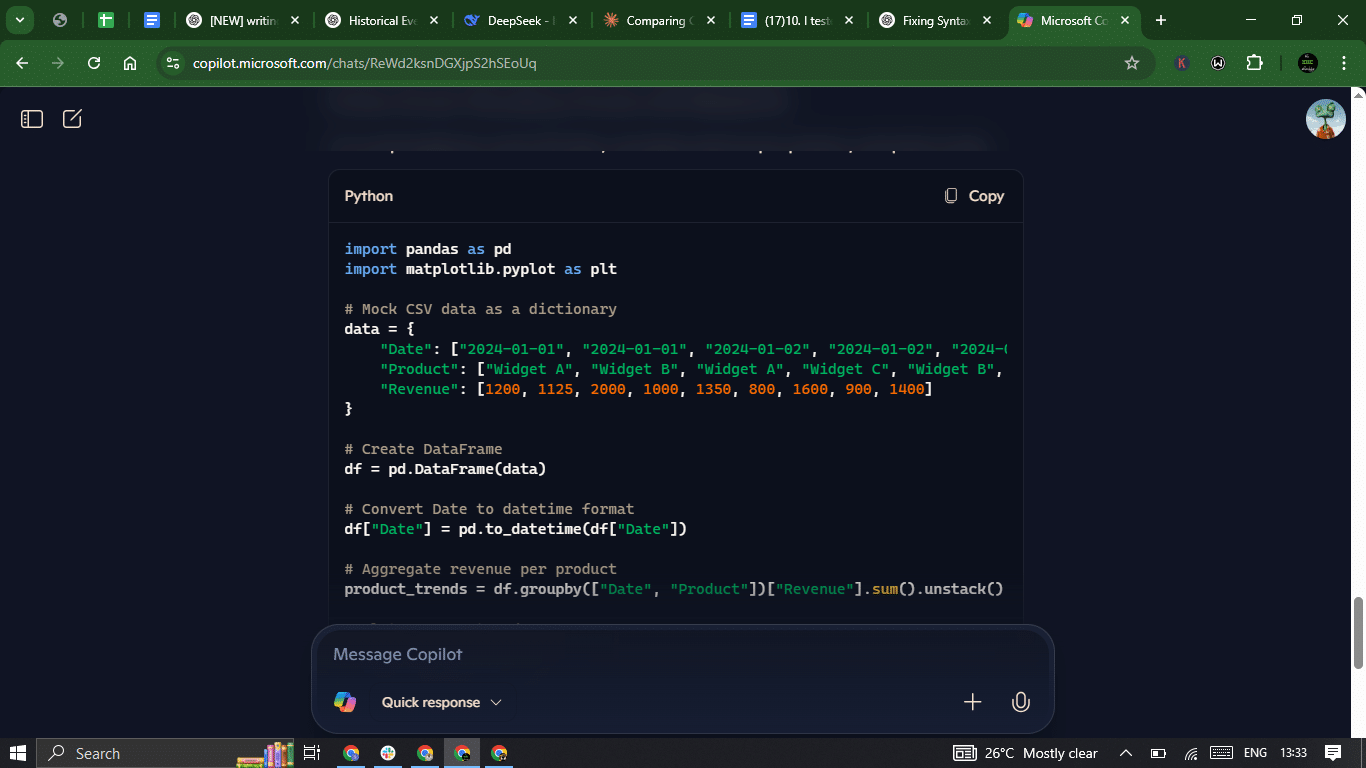Expand the tab search dropdown arrow
The height and width of the screenshot is (768, 1366).
pos(20,20)
